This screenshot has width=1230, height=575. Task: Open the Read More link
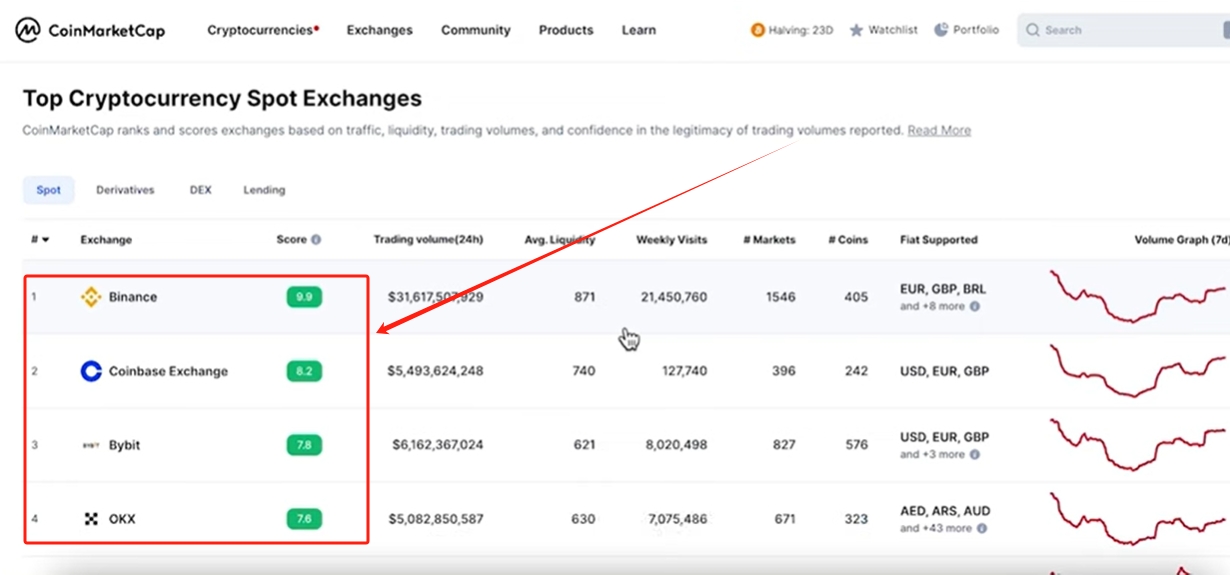tap(939, 130)
